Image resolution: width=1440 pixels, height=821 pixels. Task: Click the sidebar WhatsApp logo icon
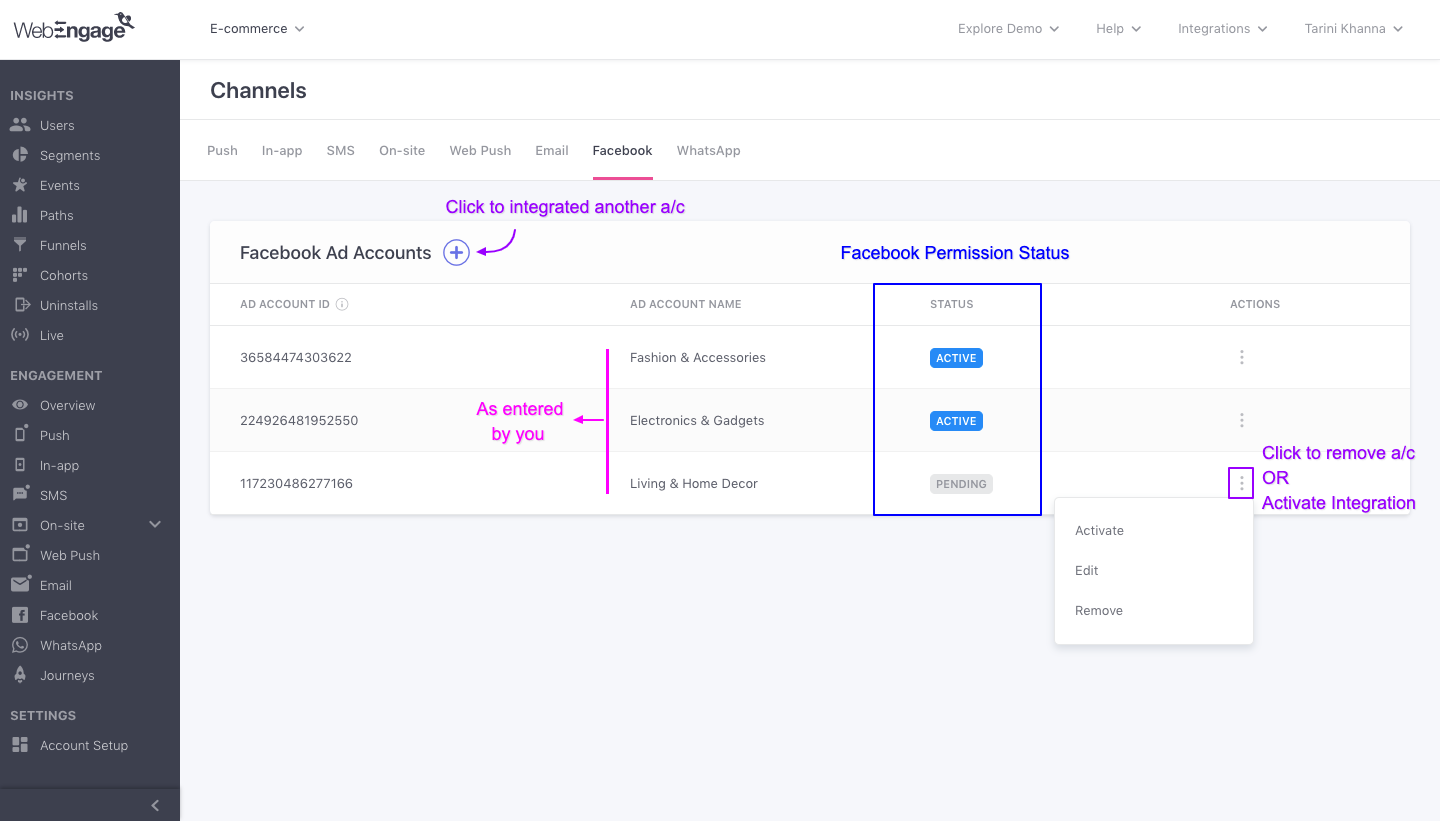[x=20, y=645]
